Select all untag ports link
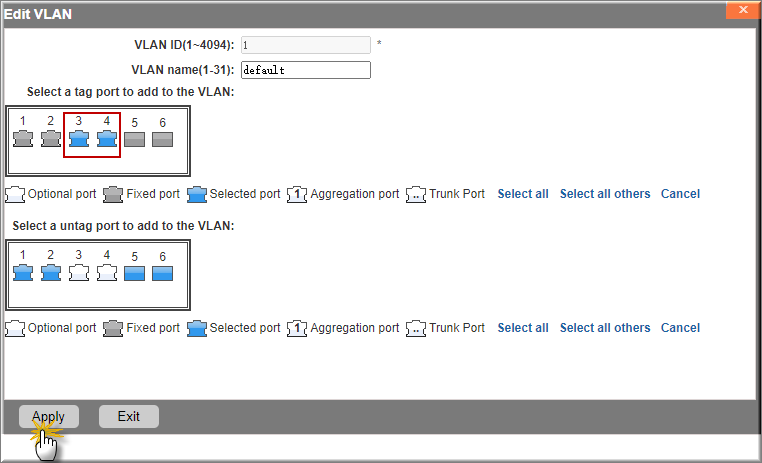 523,328
